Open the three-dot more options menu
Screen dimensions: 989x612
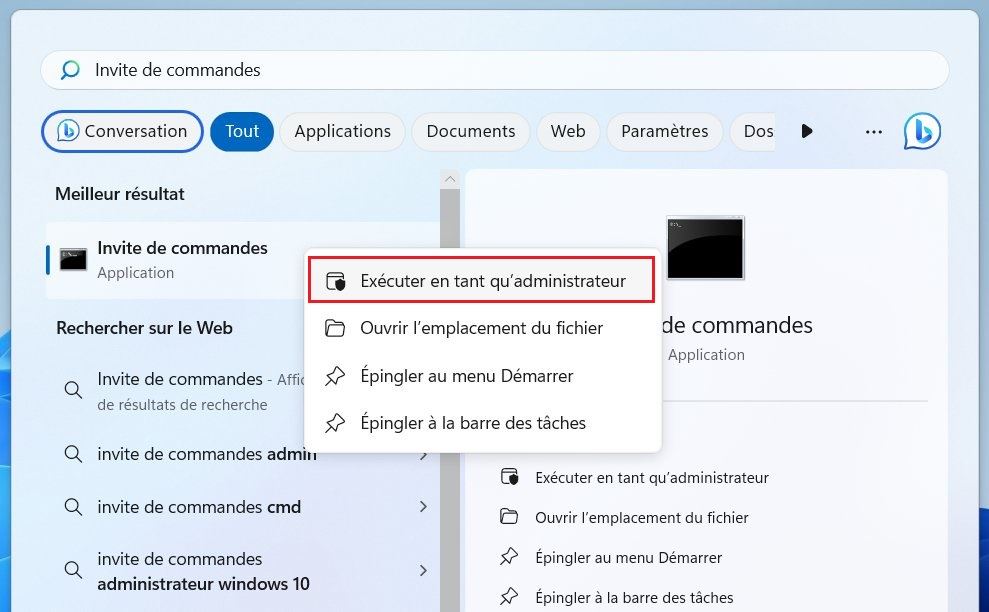tap(874, 131)
